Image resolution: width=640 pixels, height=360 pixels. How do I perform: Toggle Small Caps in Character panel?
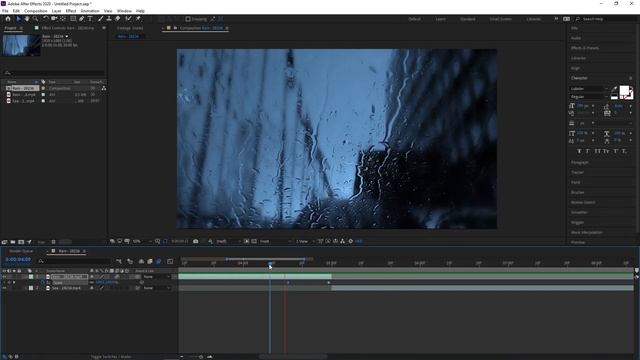606,151
